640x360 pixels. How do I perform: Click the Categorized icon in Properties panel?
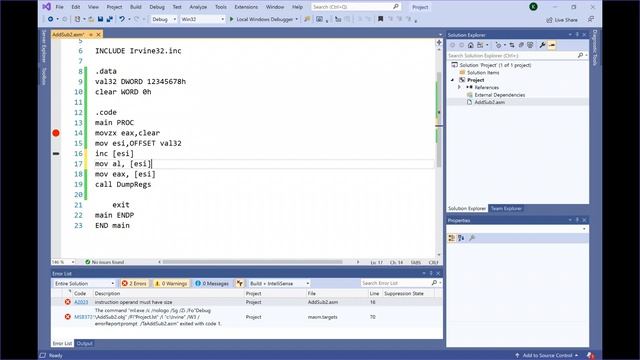(x=451, y=238)
